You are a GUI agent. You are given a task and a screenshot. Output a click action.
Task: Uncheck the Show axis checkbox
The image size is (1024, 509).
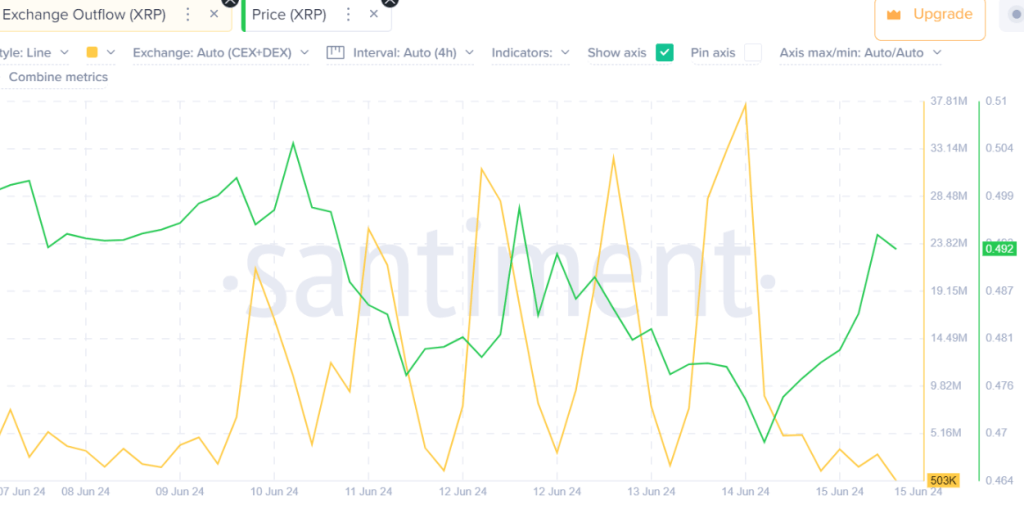[x=665, y=52]
